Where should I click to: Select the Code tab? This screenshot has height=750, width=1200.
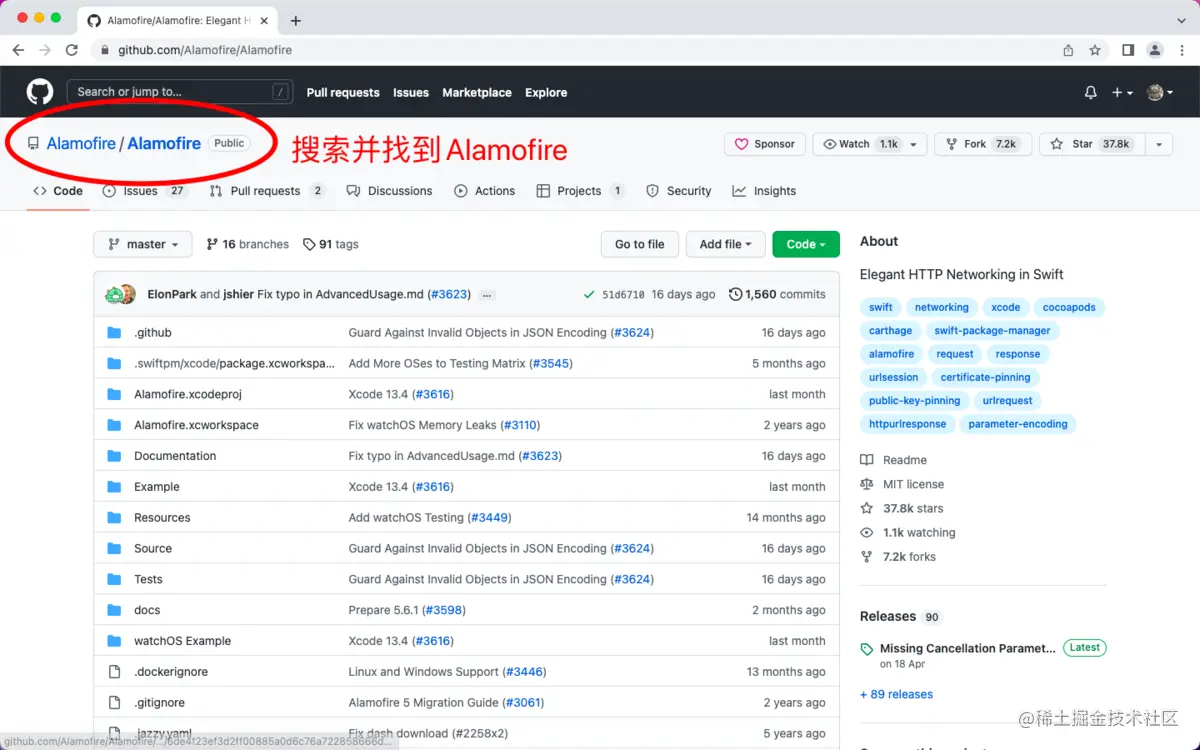(58, 191)
